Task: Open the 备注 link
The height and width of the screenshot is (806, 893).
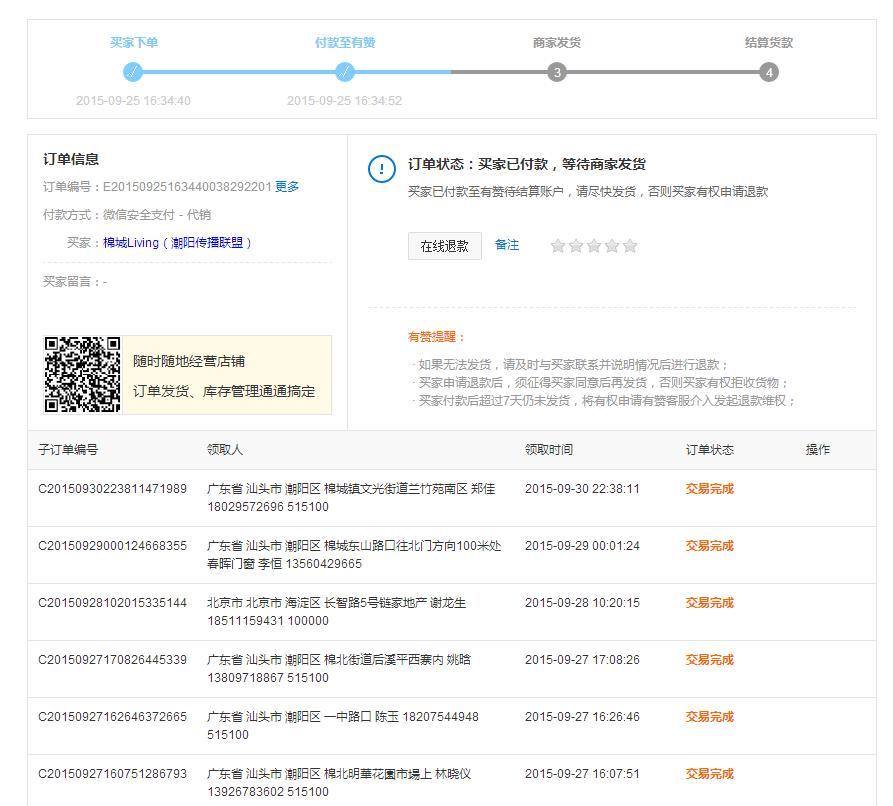Action: pos(507,245)
